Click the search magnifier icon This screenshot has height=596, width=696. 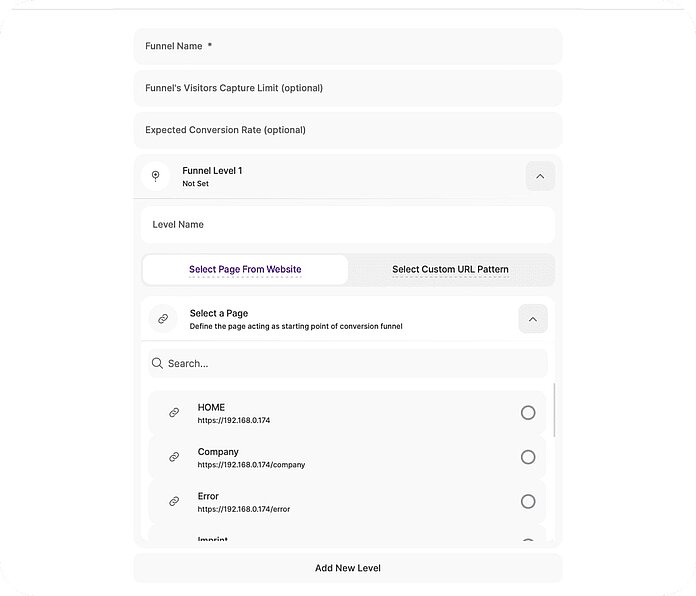pos(157,363)
